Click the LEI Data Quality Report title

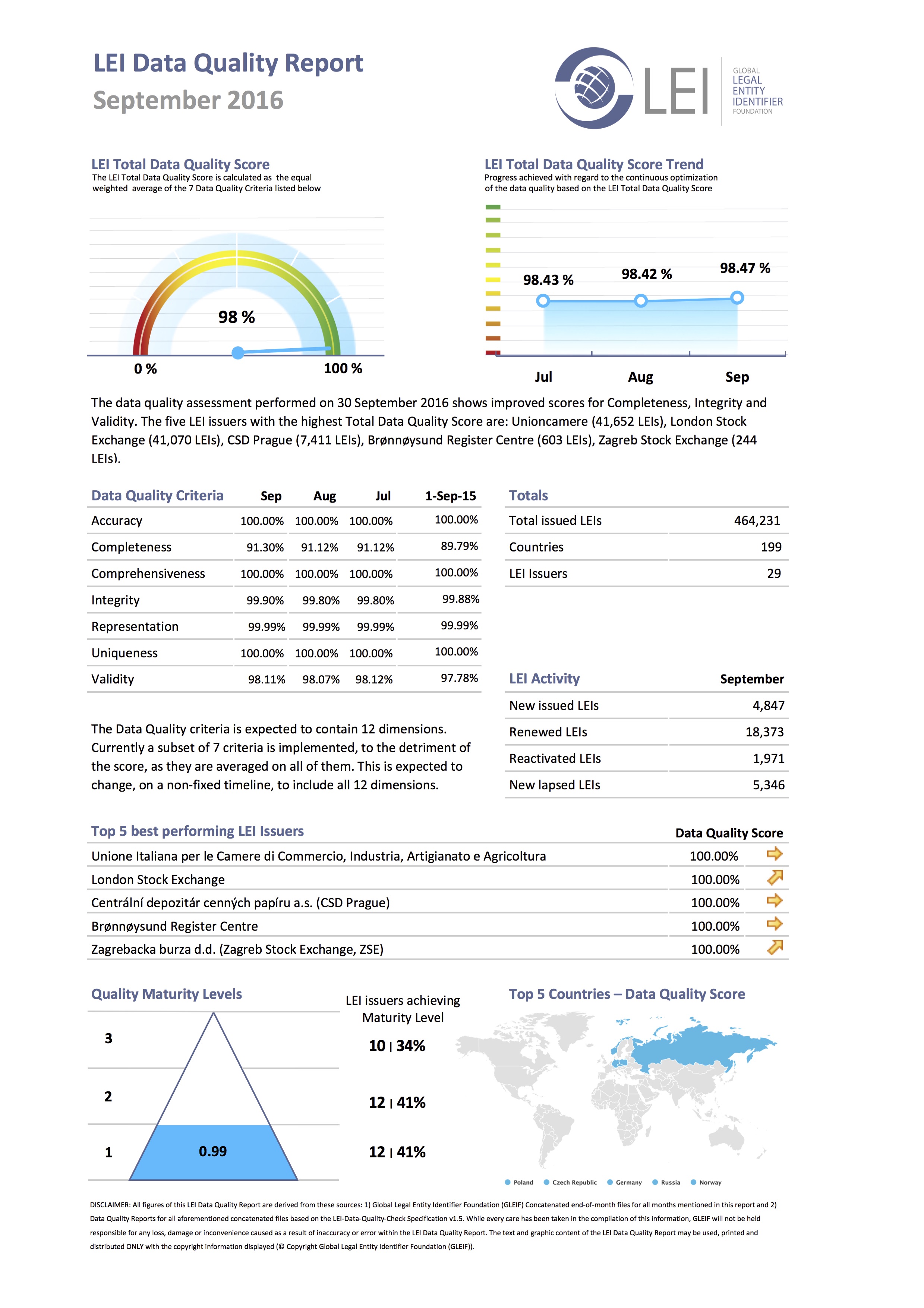click(228, 63)
